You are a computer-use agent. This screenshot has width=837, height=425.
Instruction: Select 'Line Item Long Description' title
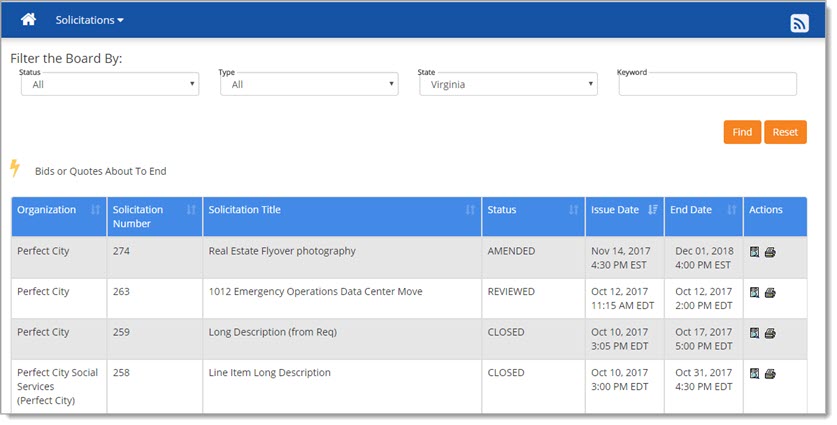click(269, 373)
